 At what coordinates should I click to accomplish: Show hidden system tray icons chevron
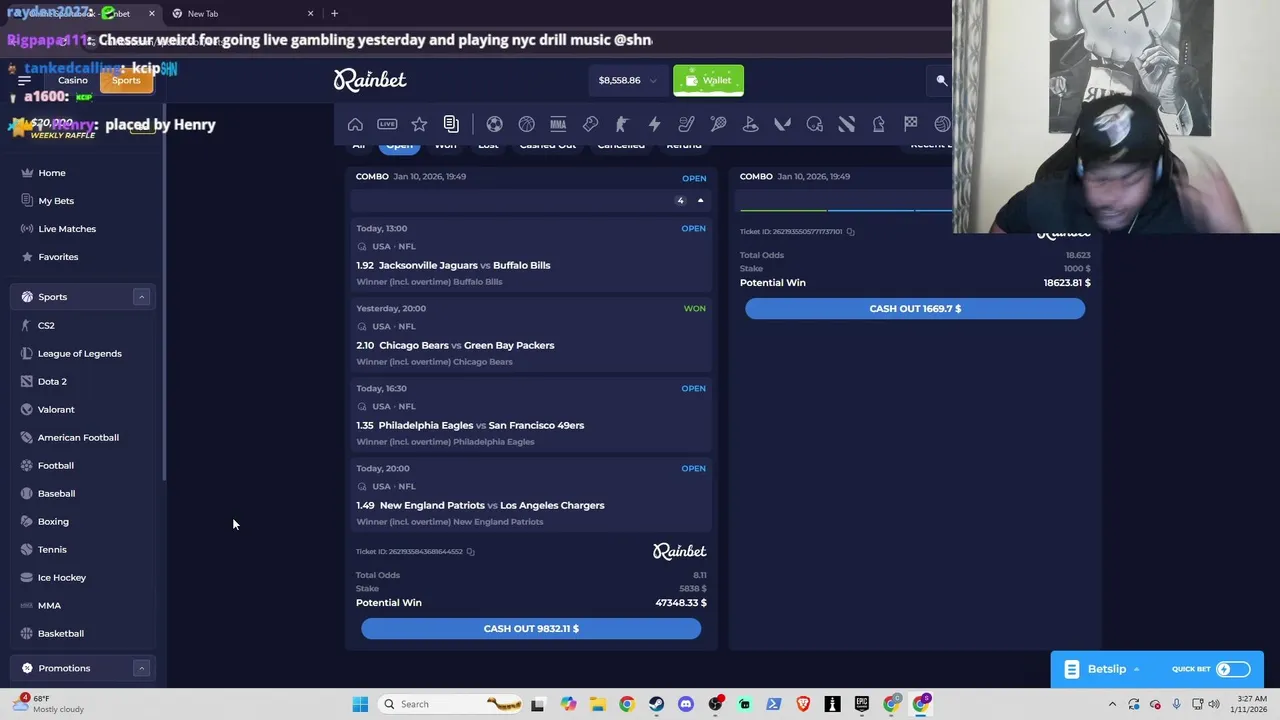pos(1112,704)
